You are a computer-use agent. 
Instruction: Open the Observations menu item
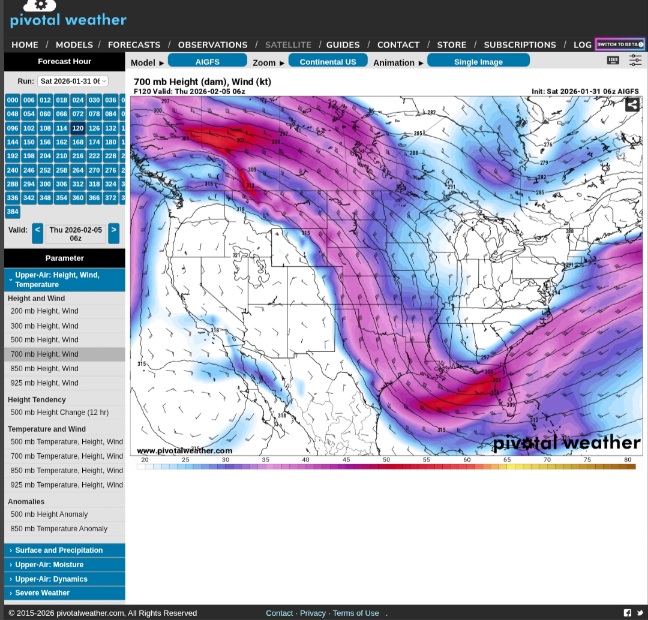pos(212,44)
